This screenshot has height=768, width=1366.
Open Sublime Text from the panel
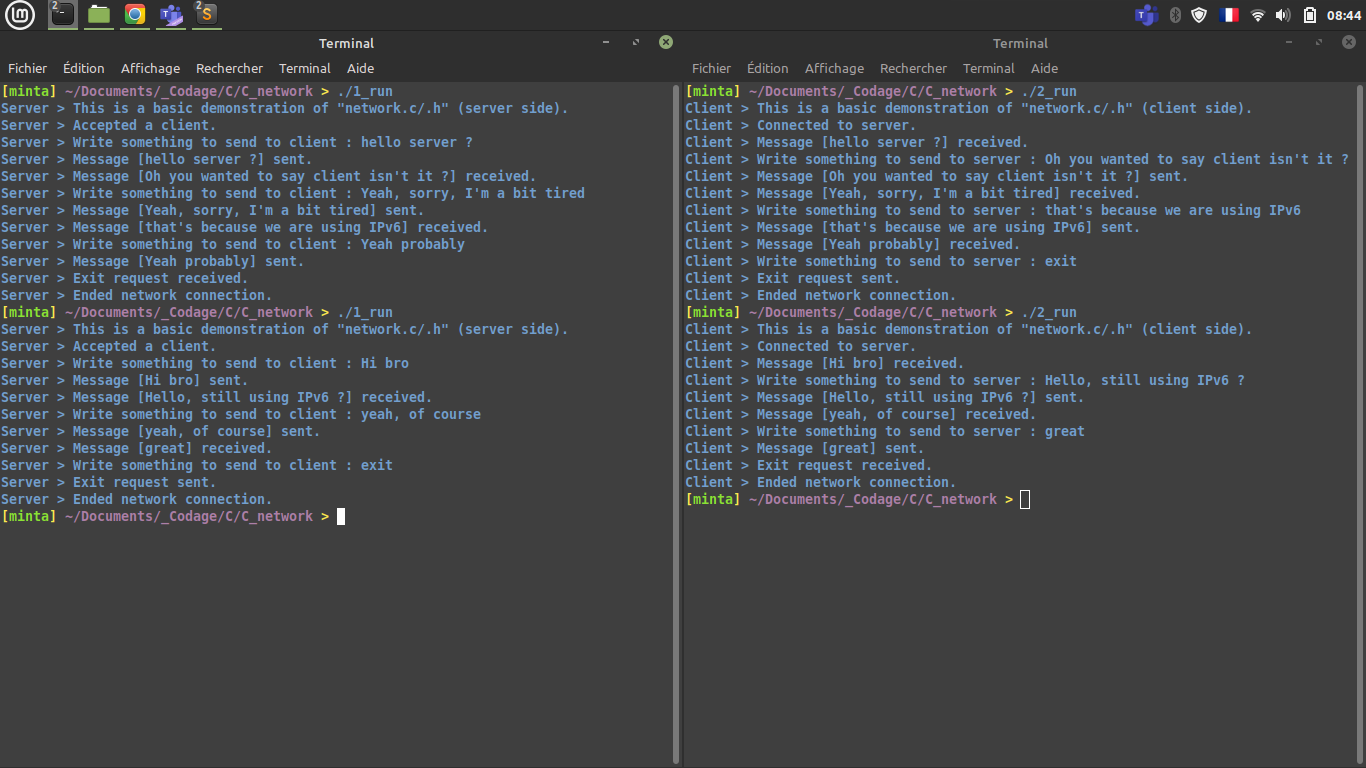(x=207, y=14)
